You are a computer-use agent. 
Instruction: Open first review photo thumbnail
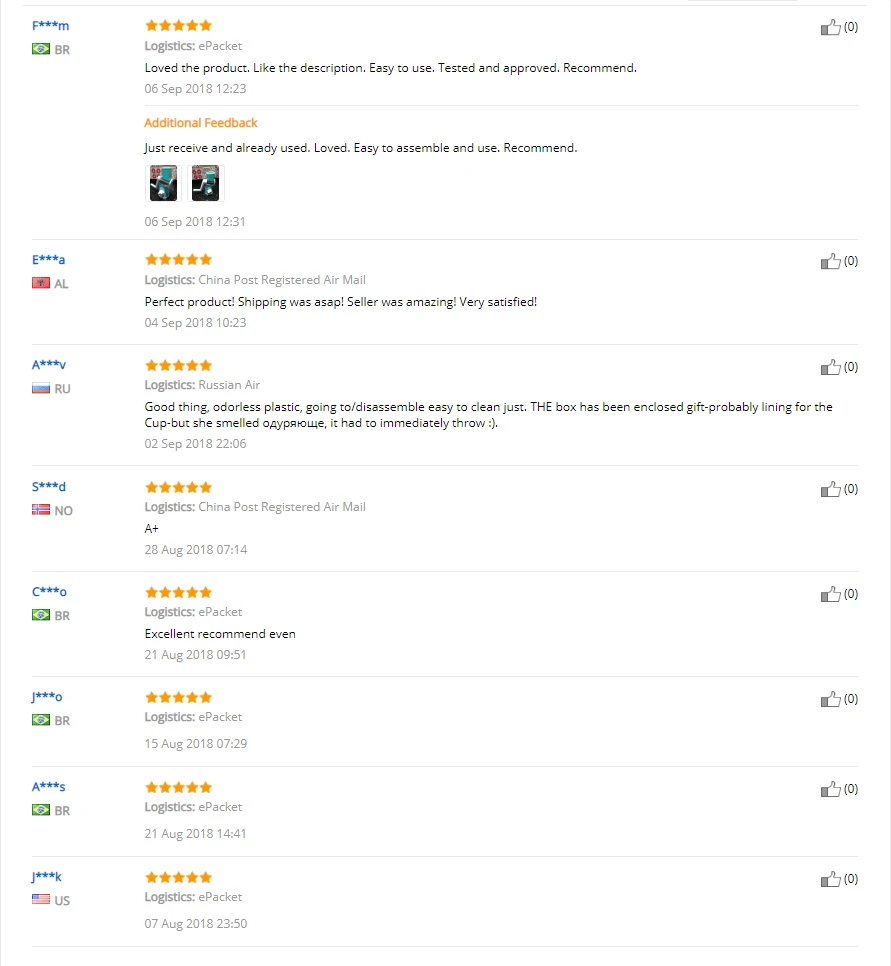click(163, 183)
